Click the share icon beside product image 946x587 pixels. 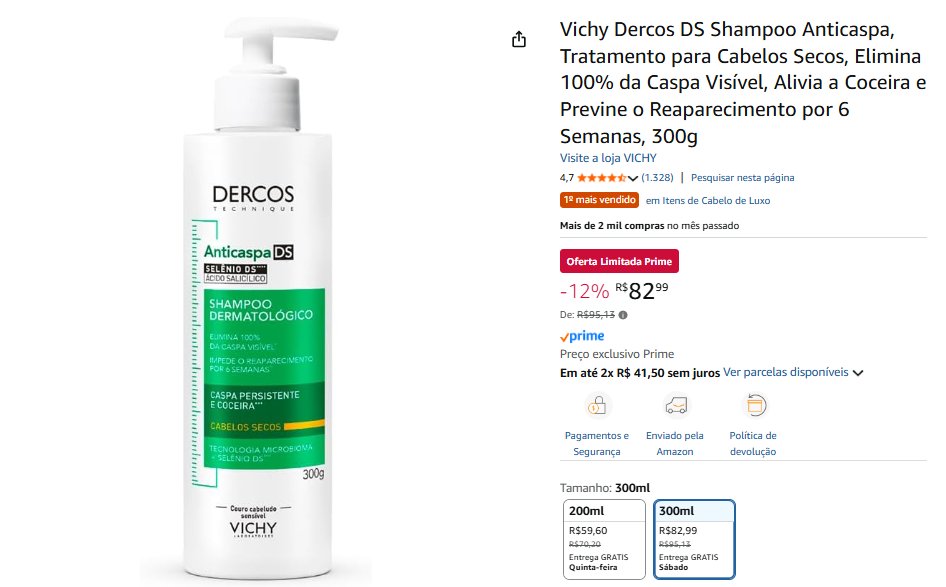point(519,40)
